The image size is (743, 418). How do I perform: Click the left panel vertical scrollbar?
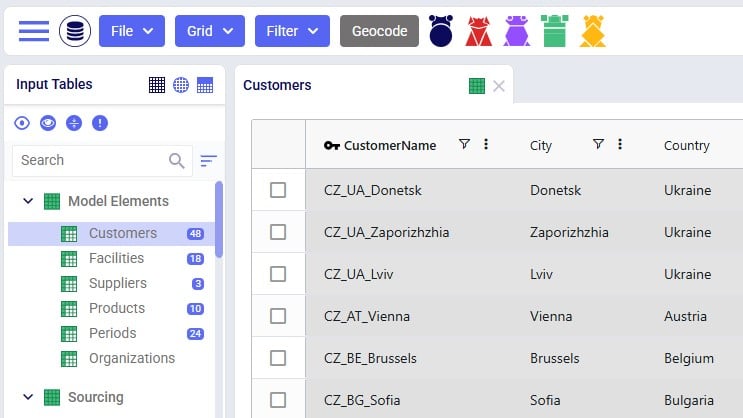(219, 220)
